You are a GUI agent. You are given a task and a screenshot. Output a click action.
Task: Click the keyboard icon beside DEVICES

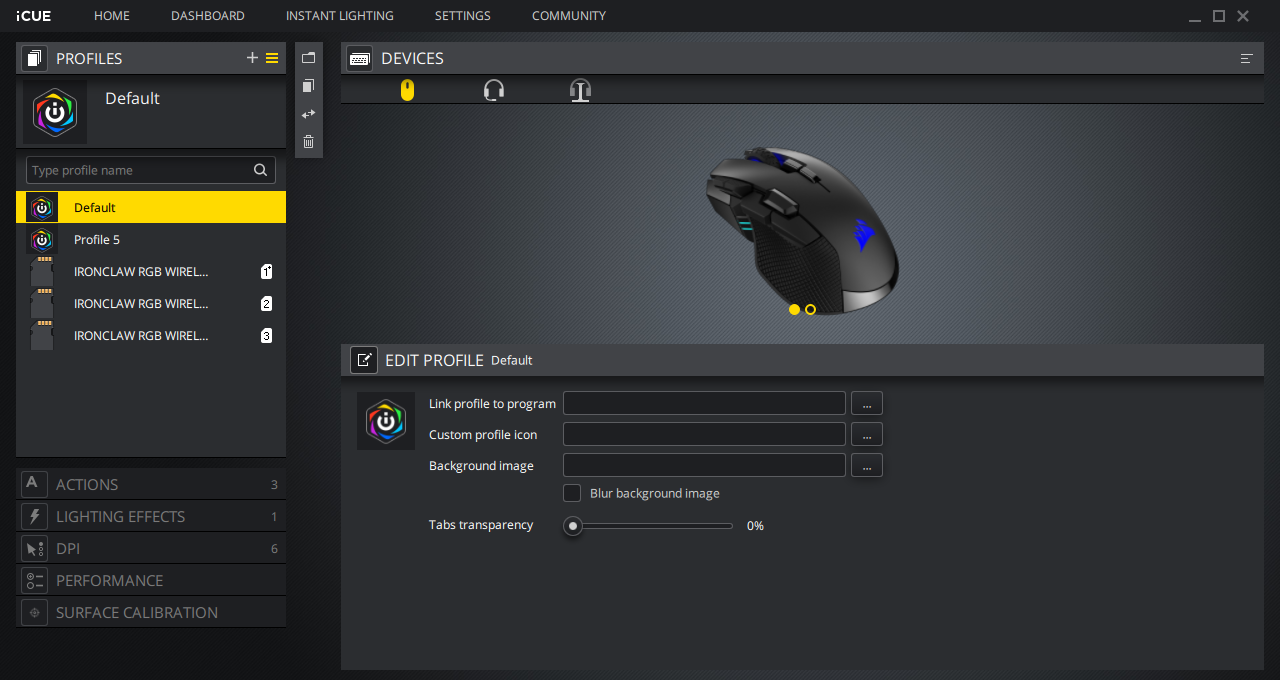[x=360, y=58]
